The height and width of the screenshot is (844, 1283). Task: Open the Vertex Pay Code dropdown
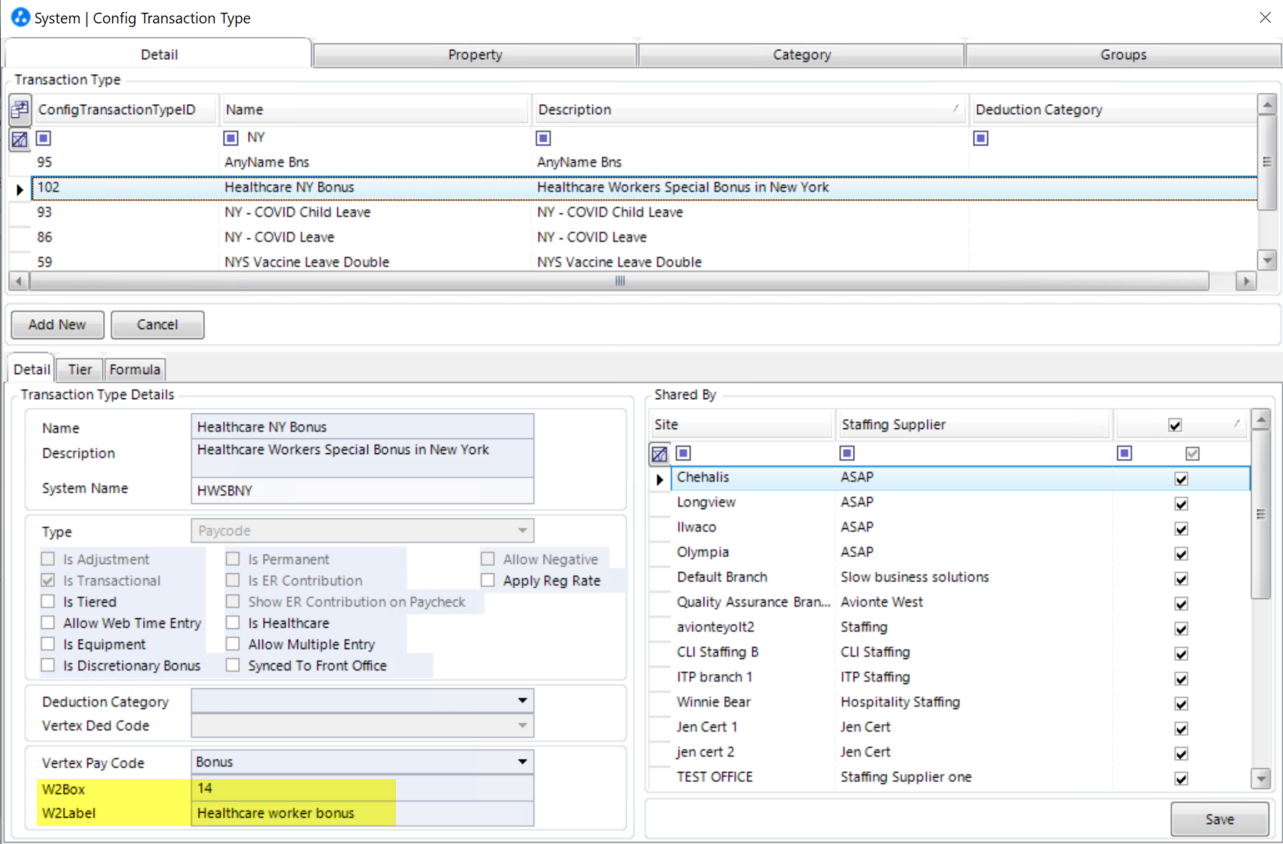522,762
